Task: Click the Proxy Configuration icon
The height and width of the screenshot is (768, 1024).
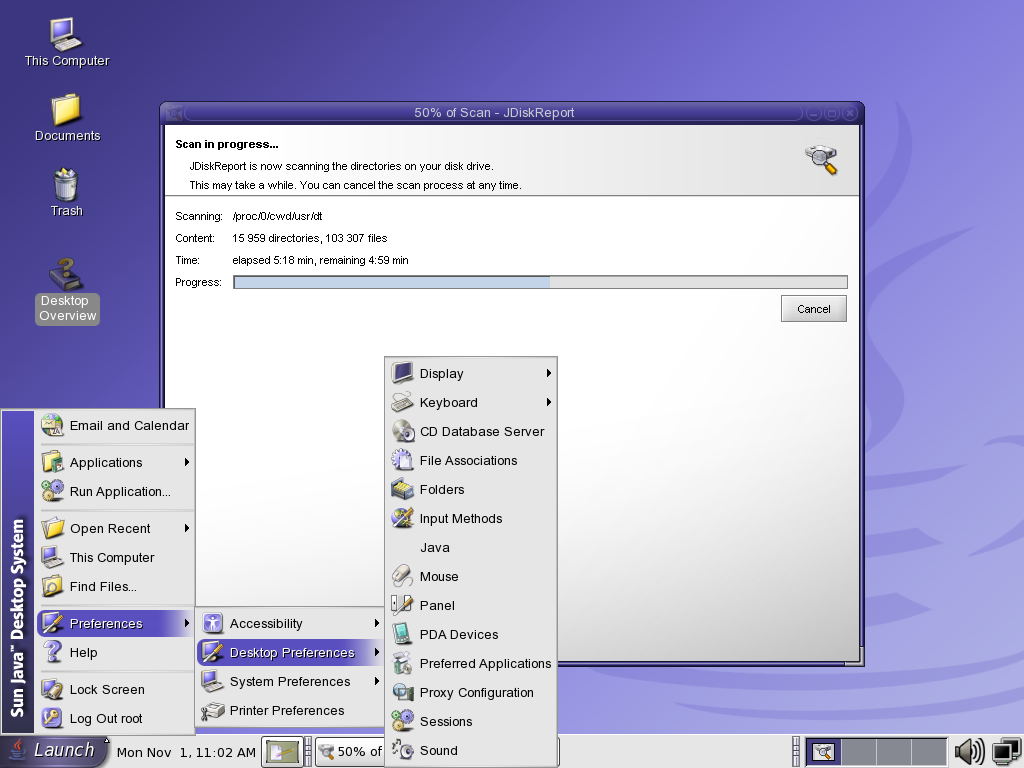Action: point(402,692)
